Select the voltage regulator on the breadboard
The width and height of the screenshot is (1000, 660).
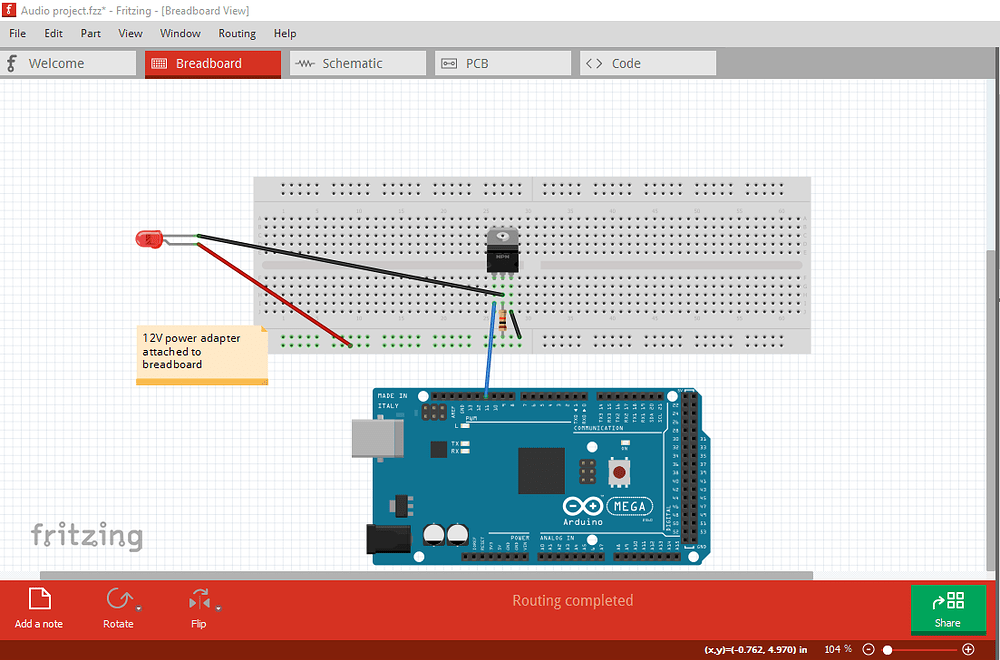[502, 248]
